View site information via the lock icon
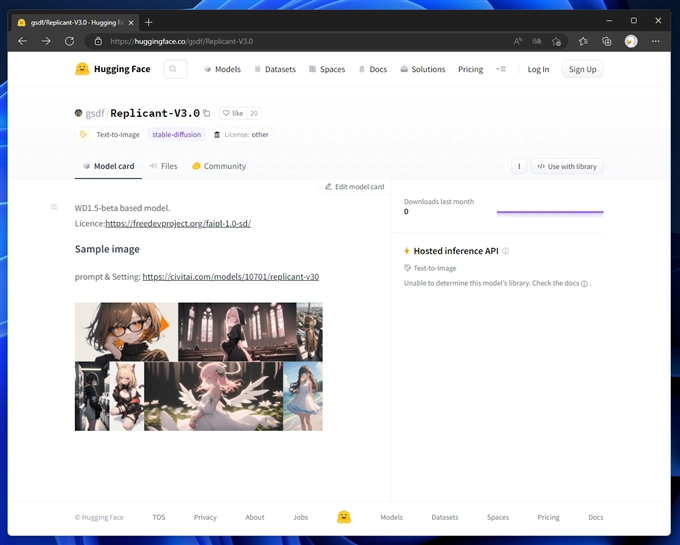The width and height of the screenshot is (680, 545). (x=98, y=41)
